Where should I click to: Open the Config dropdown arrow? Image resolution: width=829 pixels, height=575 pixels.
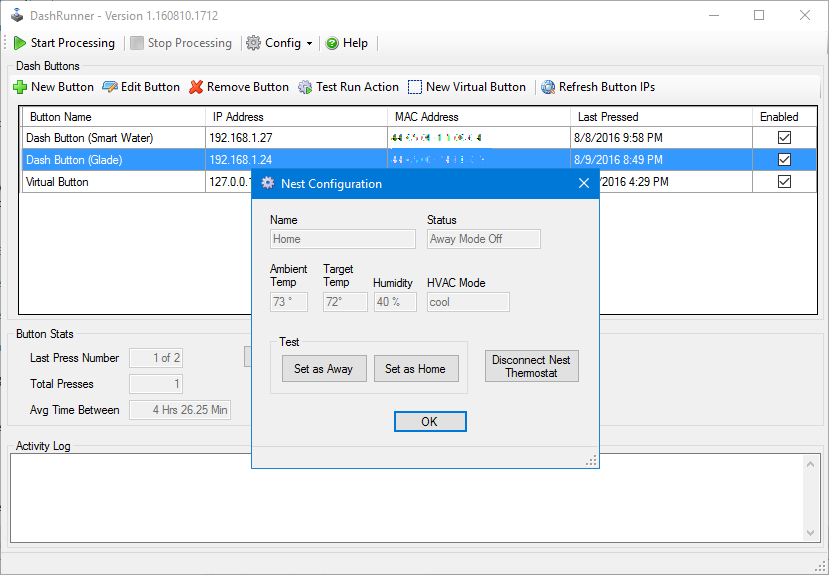tap(309, 43)
